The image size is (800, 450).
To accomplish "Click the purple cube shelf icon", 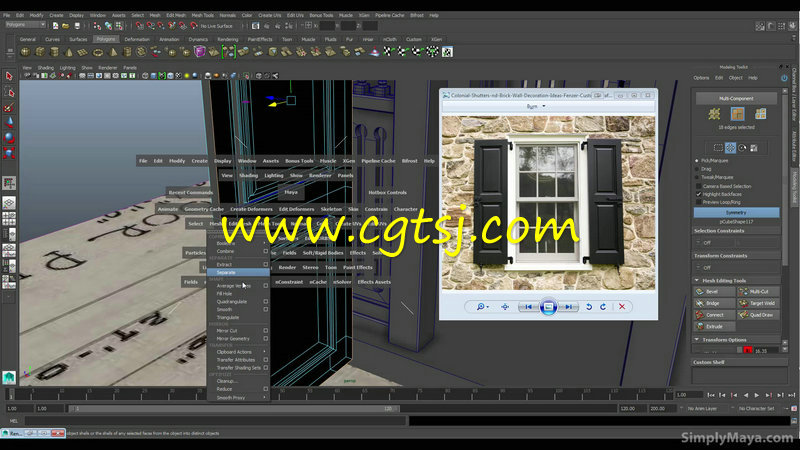I will pos(199,52).
